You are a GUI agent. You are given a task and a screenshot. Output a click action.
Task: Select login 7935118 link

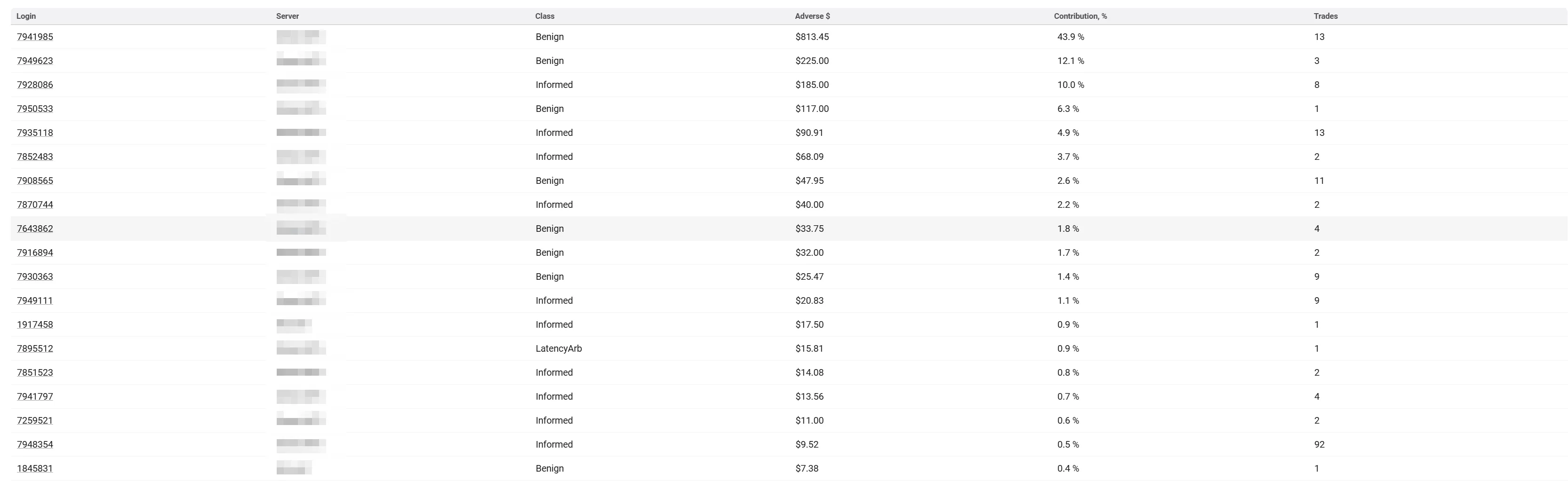[35, 133]
